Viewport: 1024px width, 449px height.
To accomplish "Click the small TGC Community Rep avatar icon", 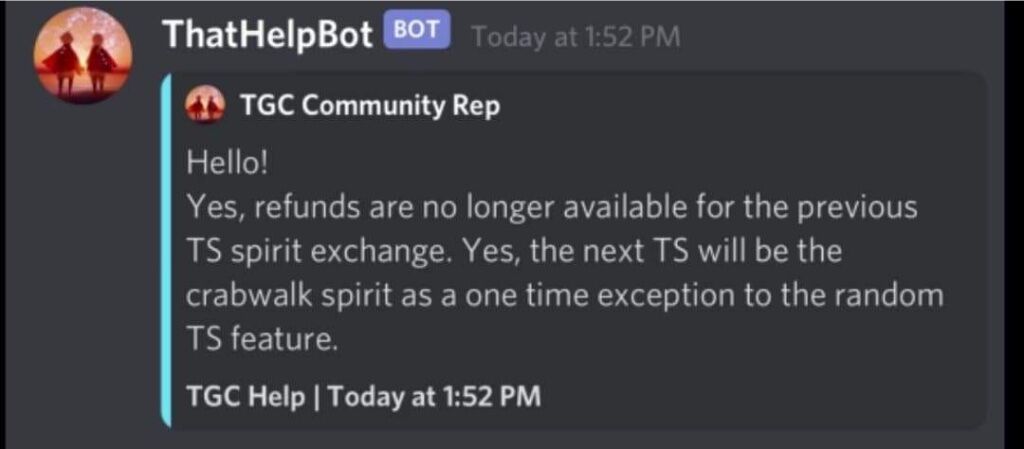I will coord(204,106).
